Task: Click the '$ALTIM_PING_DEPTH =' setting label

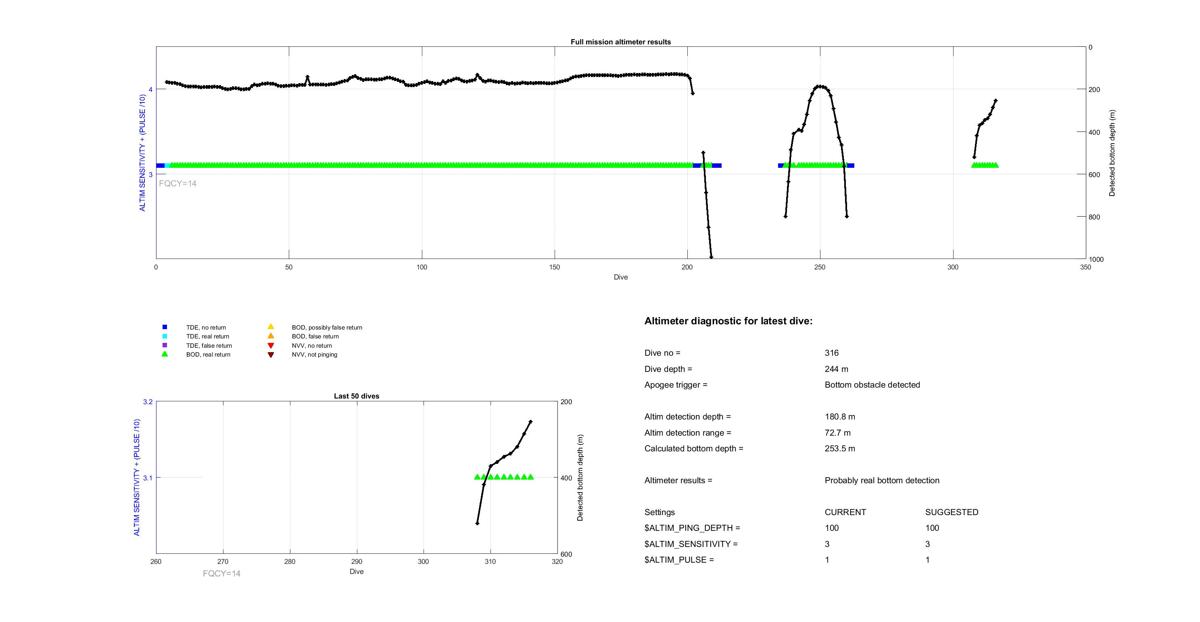Action: (x=693, y=528)
